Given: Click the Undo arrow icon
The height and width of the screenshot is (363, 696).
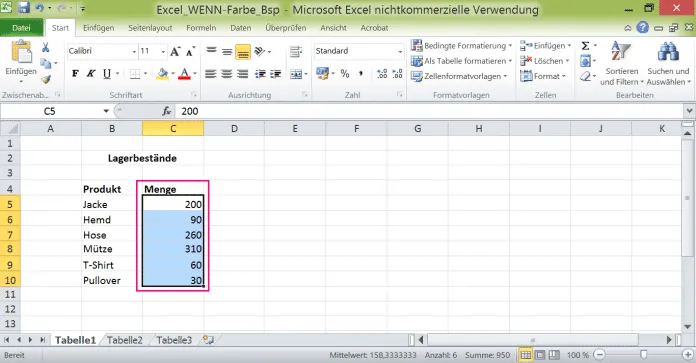Looking at the screenshot, I should [39, 8].
